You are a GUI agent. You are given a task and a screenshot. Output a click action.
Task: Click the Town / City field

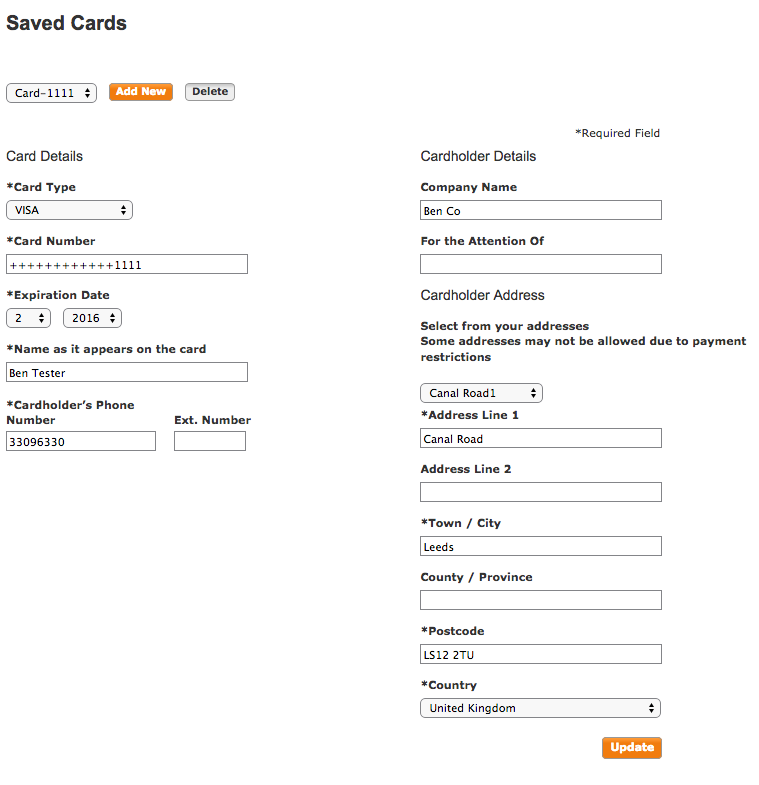pos(541,546)
